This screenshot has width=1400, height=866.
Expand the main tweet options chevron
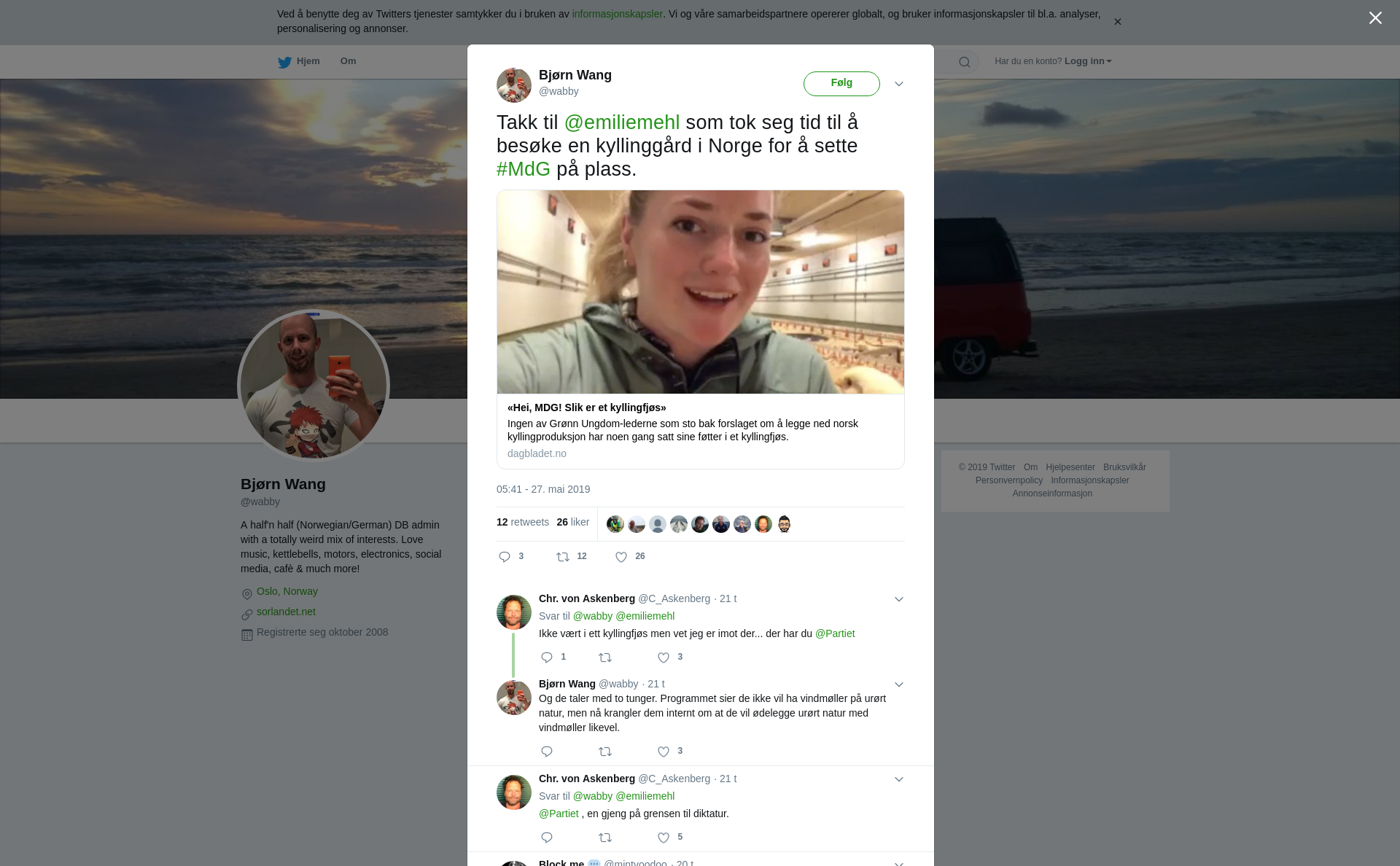click(899, 84)
